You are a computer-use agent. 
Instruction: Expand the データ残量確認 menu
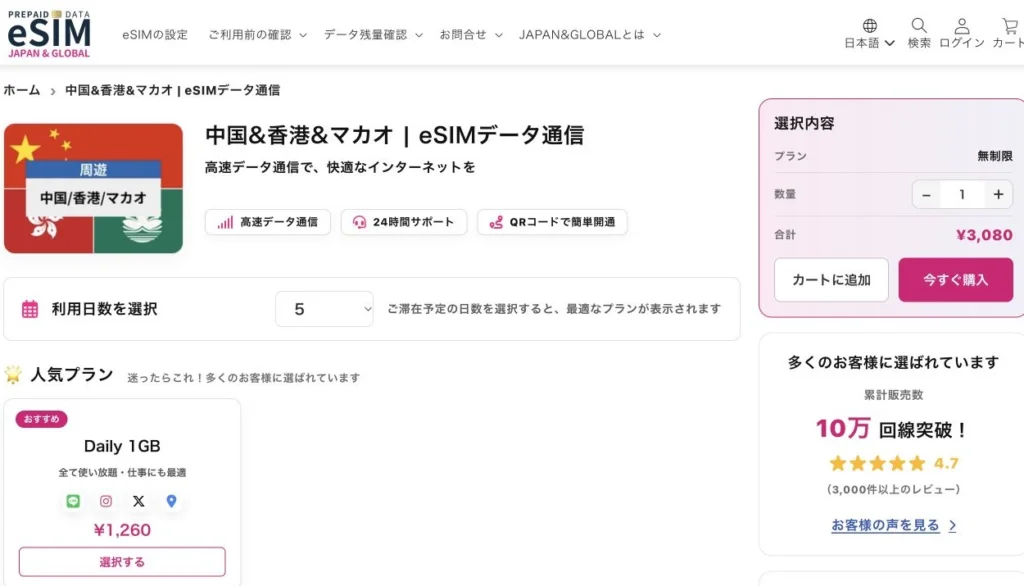tap(373, 35)
